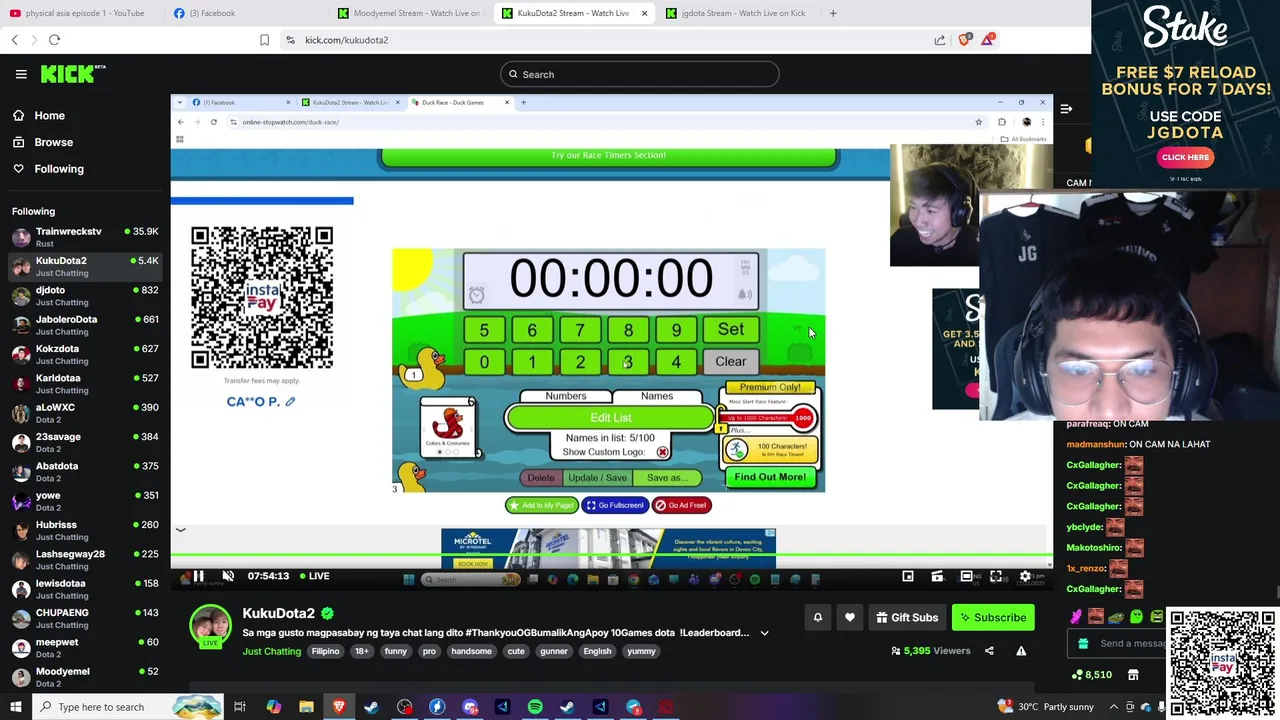Image resolution: width=1280 pixels, height=720 pixels.
Task: Toggle theater mode in video player
Action: (x=966, y=576)
